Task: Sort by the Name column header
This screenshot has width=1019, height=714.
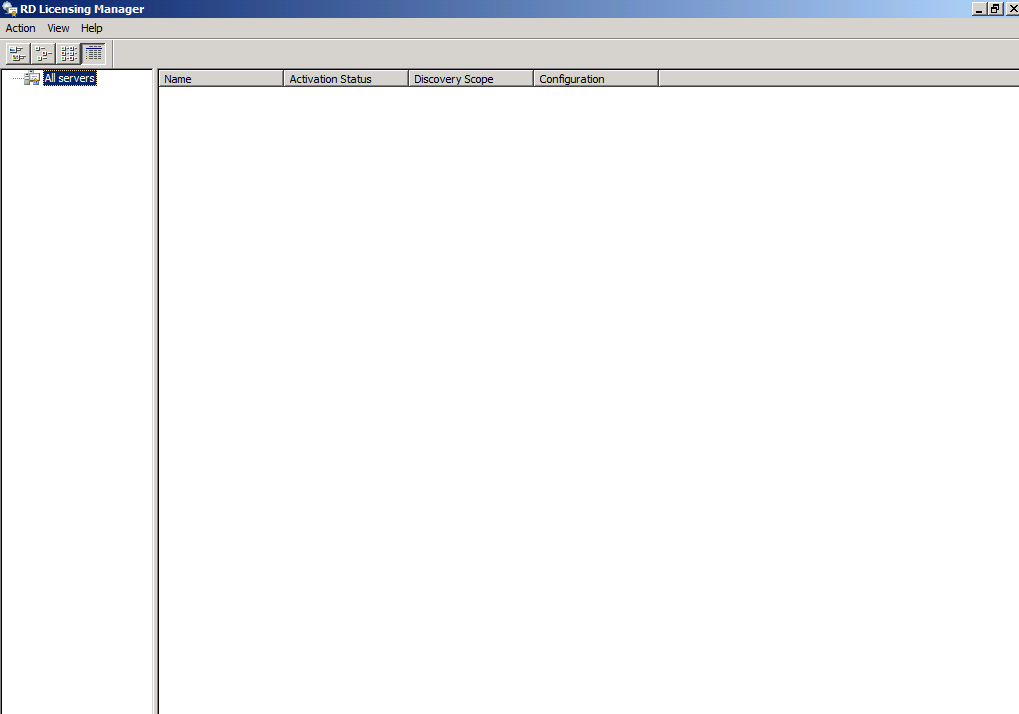Action: (221, 79)
